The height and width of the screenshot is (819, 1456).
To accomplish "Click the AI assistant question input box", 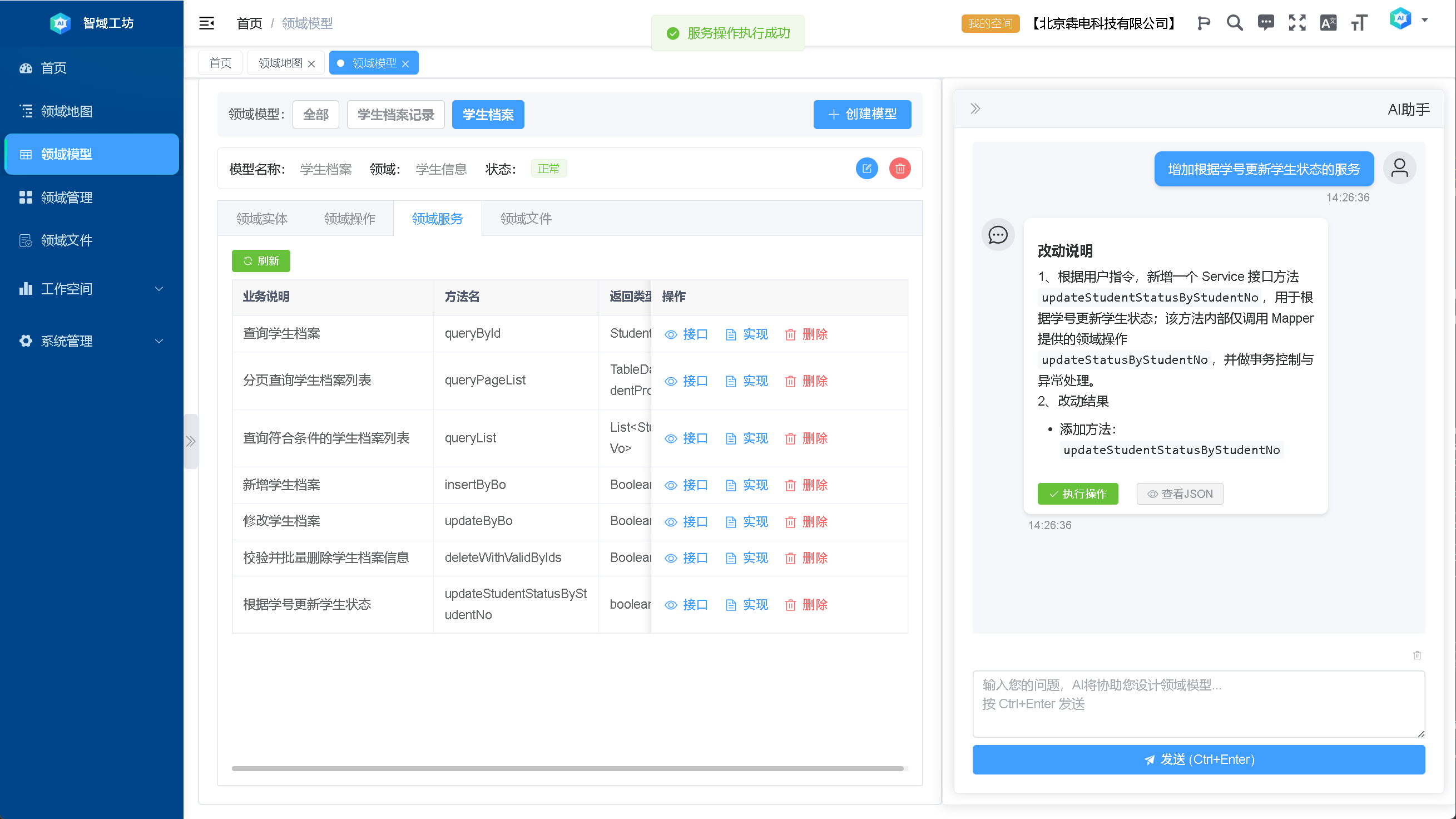I will click(1199, 703).
